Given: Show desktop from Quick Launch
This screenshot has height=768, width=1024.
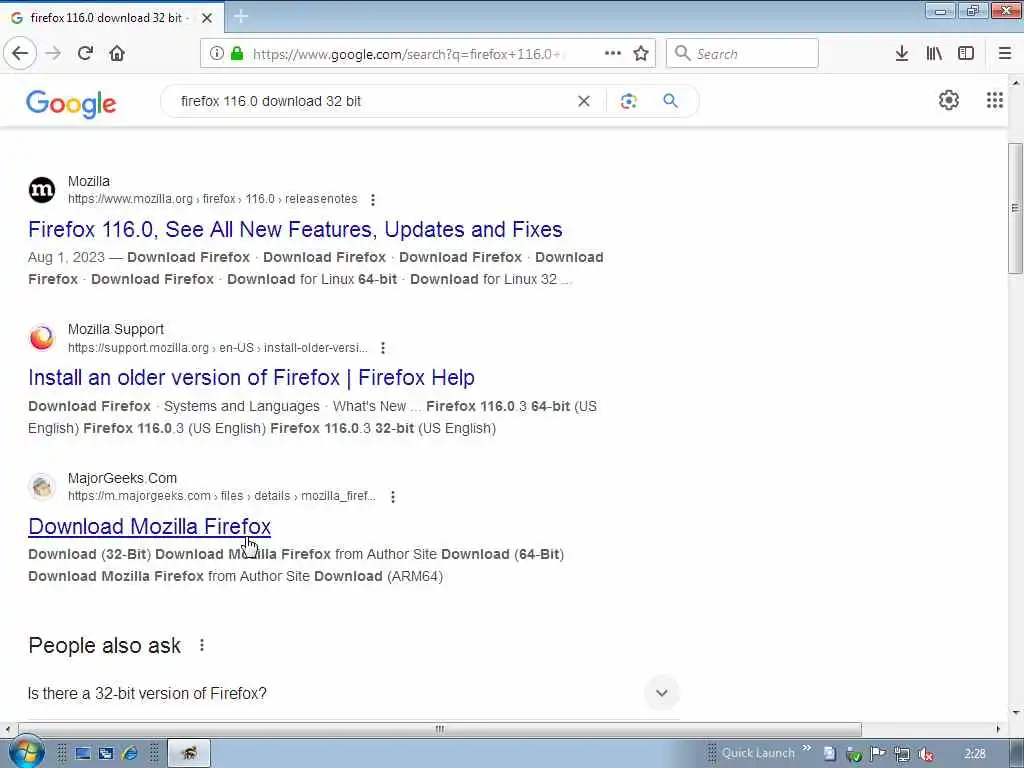Looking at the screenshot, I should tap(82, 754).
